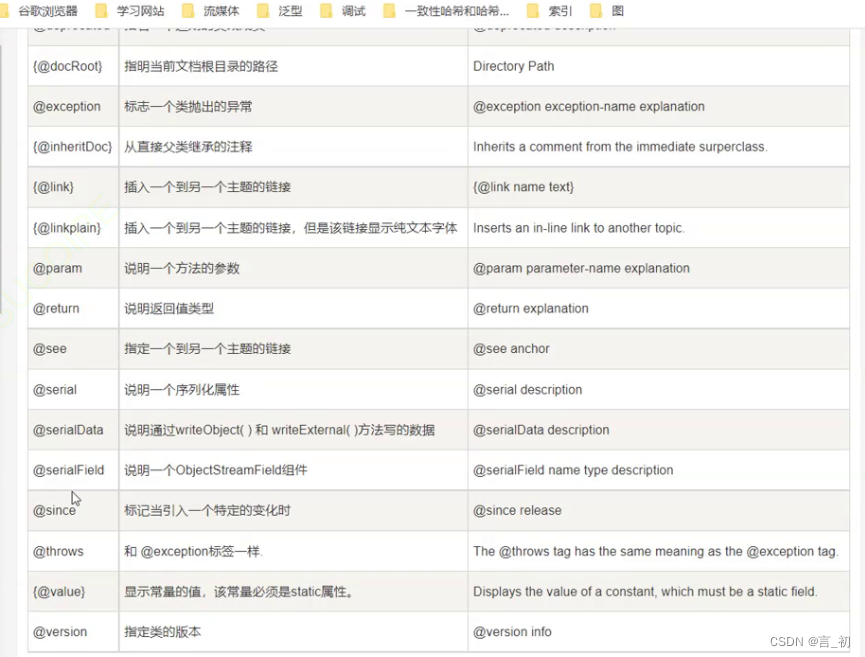Click the 调试 bookmark folder icon
This screenshot has height=657, width=865.
click(x=327, y=12)
